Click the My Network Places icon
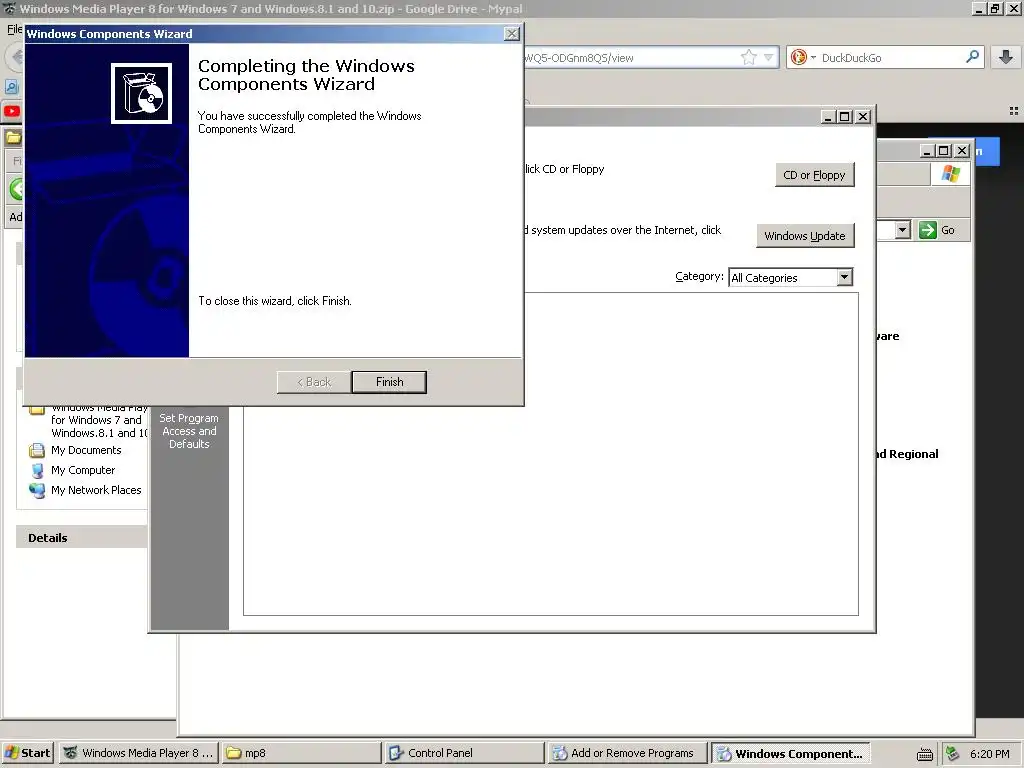 pyautogui.click(x=37, y=490)
